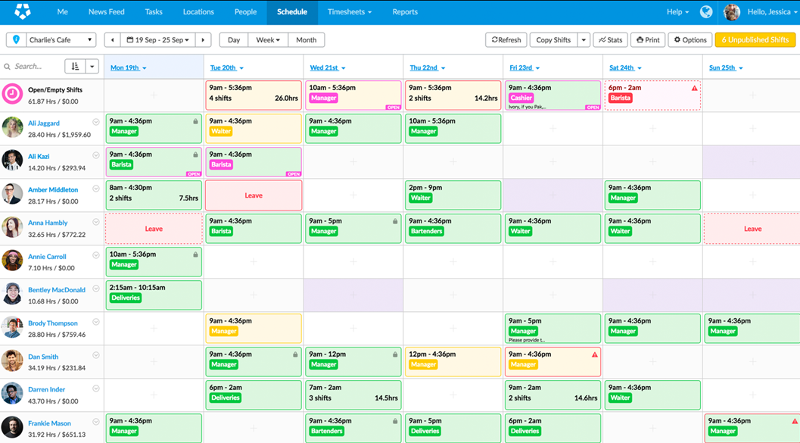
Task: Click the pink Open/Empty Shifts clock icon
Action: coord(13,93)
